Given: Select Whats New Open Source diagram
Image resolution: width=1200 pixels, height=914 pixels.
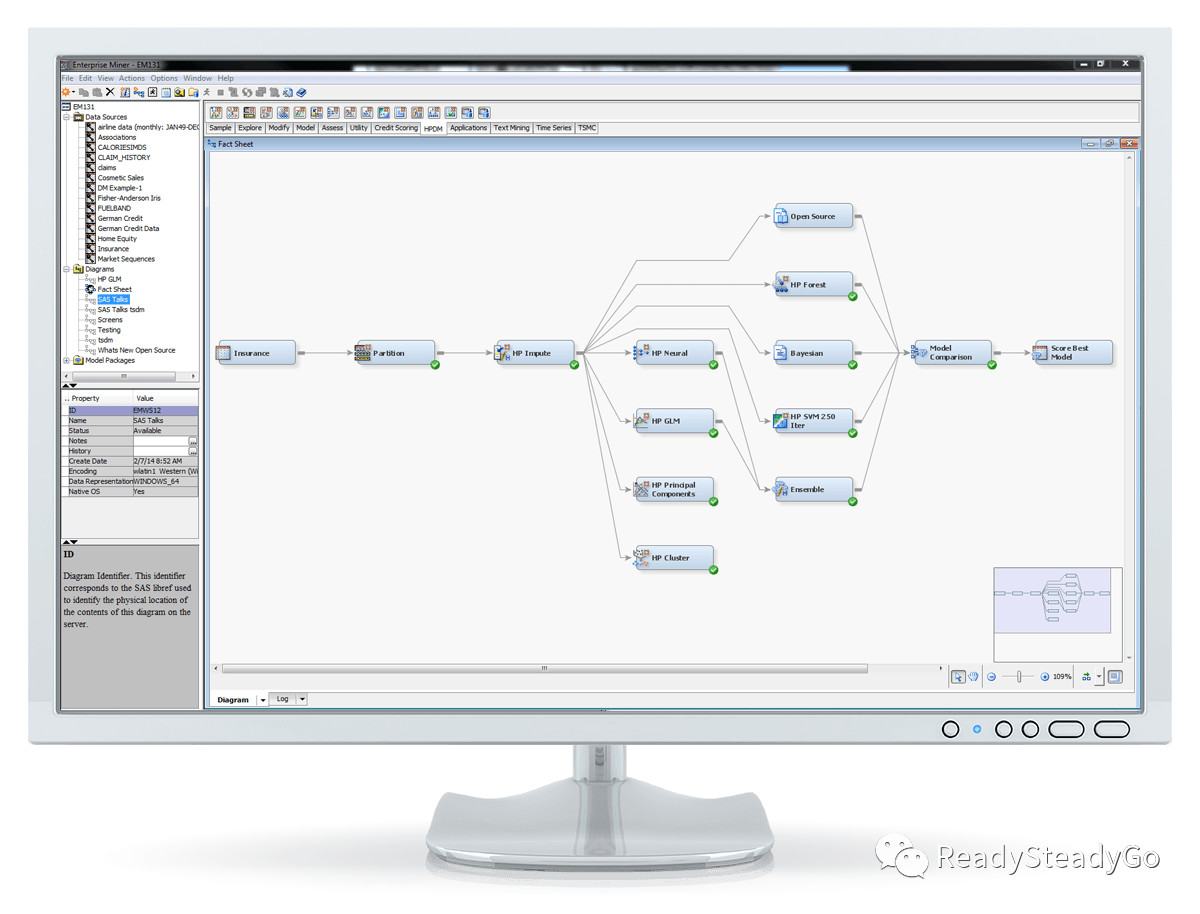Looking at the screenshot, I should tap(136, 350).
